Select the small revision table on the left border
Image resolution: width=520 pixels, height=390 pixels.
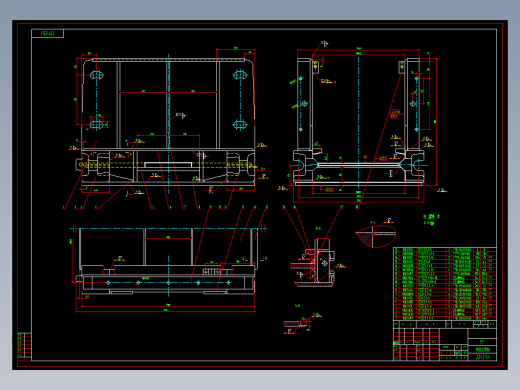[x=24, y=346]
